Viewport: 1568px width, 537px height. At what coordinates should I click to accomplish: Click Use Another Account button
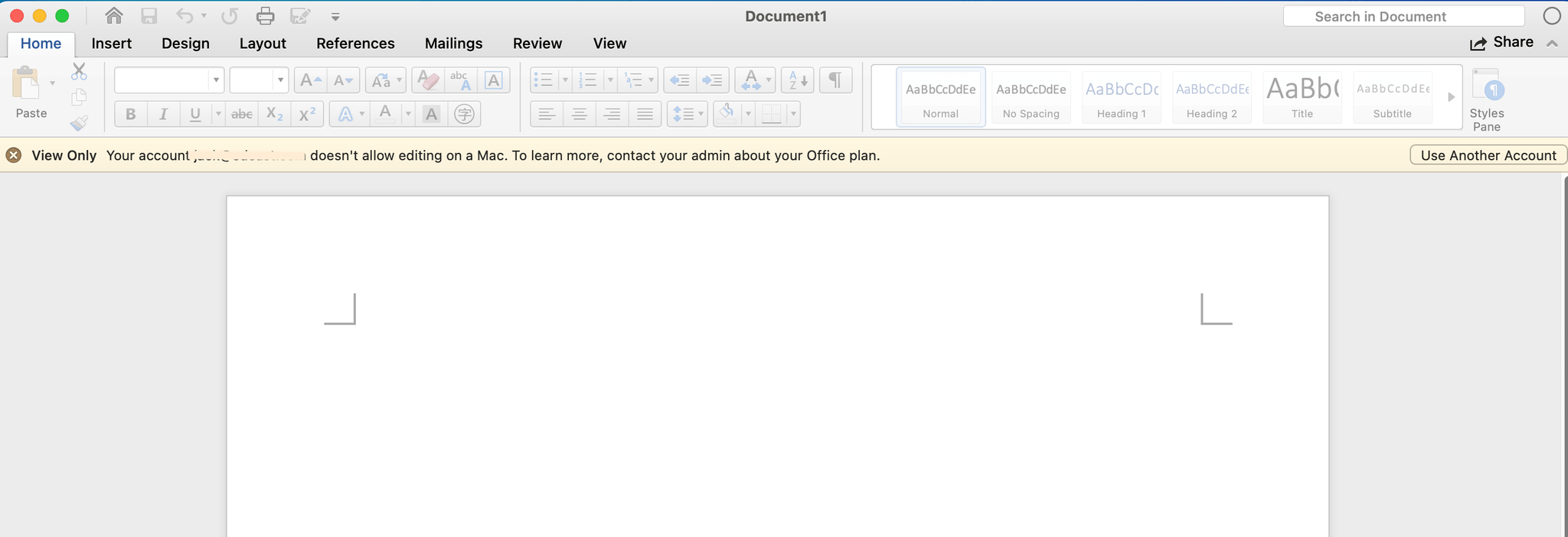point(1488,155)
